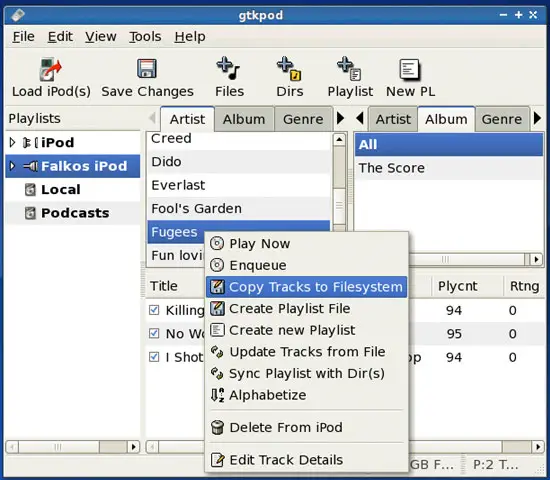Open the View menu
550x480 pixels.
coord(101,36)
